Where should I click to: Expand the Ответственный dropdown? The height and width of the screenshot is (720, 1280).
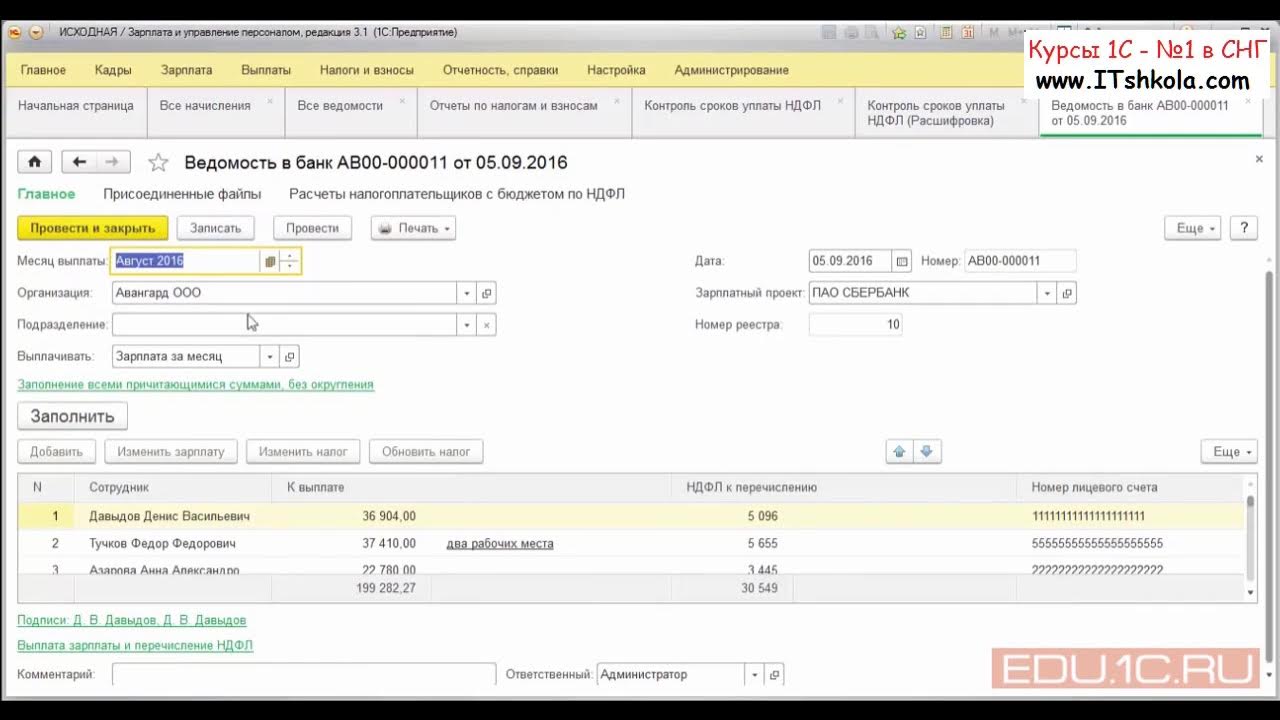tap(754, 674)
